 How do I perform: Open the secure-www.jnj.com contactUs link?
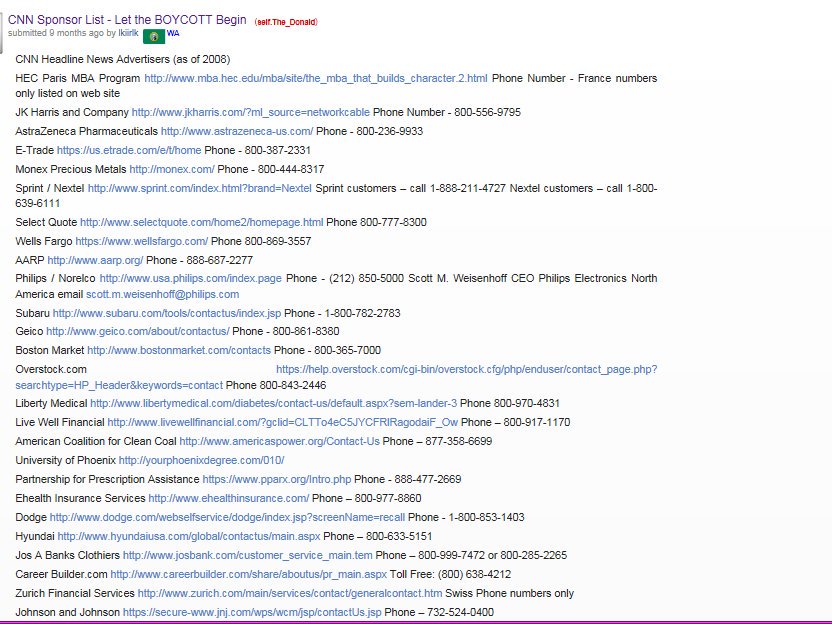click(x=252, y=613)
